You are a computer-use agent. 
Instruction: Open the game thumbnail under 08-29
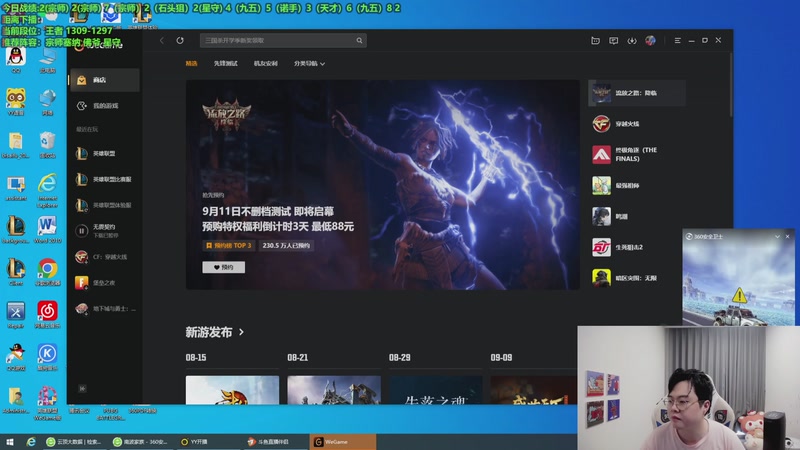(x=436, y=390)
